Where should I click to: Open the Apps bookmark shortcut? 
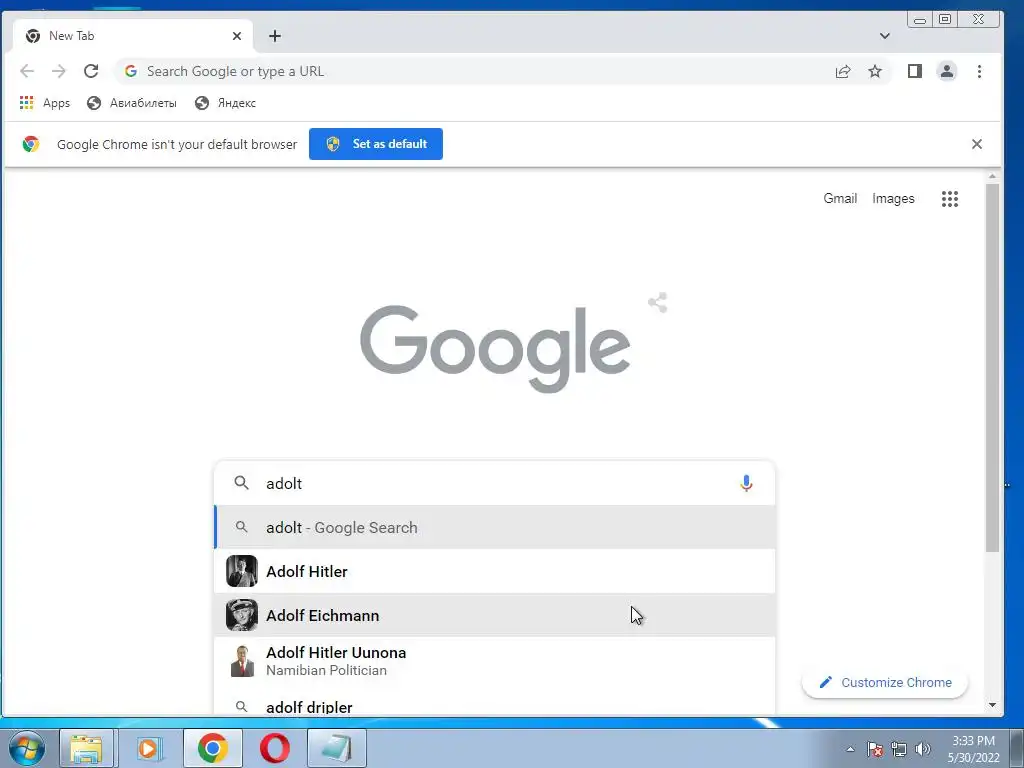pyautogui.click(x=44, y=103)
